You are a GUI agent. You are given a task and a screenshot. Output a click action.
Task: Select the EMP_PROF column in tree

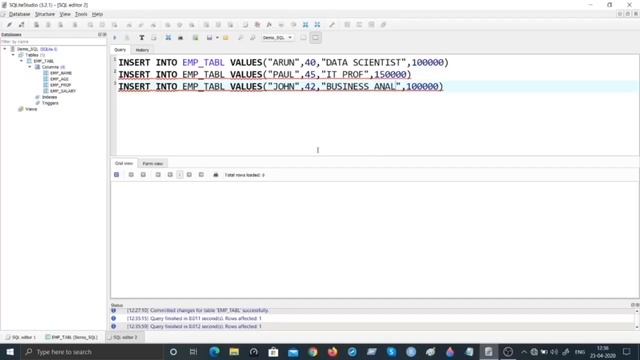pyautogui.click(x=60, y=85)
